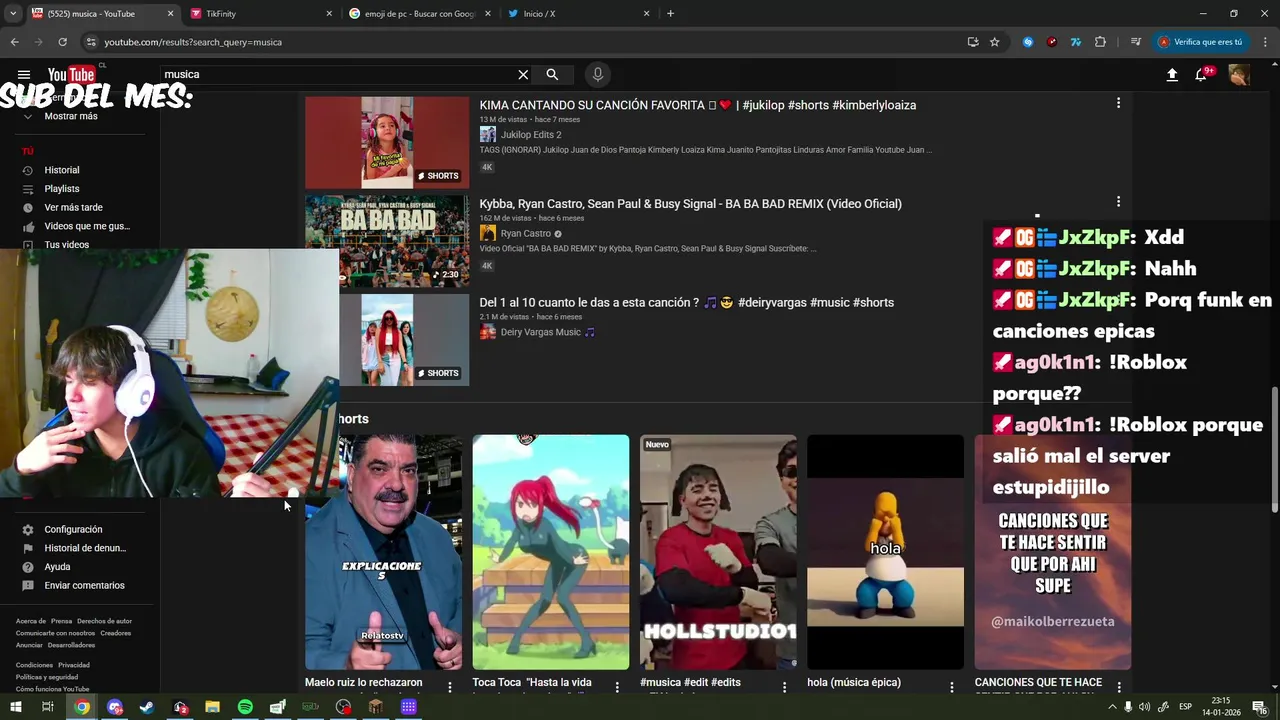Open Chrome media controls icon
The height and width of the screenshot is (720, 1280).
click(x=1136, y=42)
